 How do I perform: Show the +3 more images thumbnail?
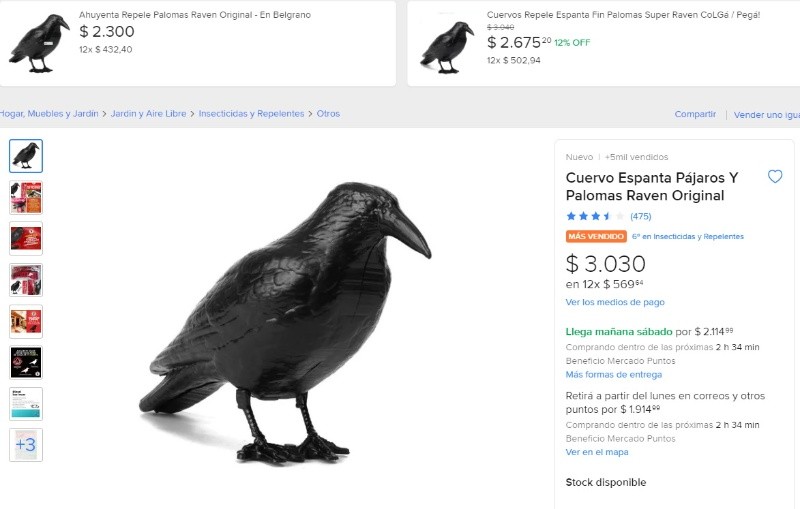pyautogui.click(x=26, y=444)
